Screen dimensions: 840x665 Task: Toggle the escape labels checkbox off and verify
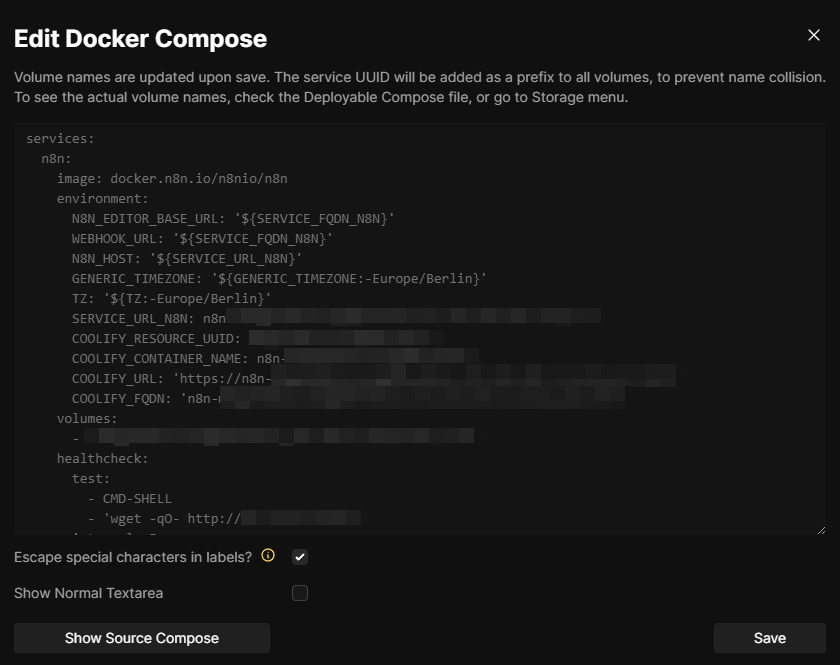300,557
